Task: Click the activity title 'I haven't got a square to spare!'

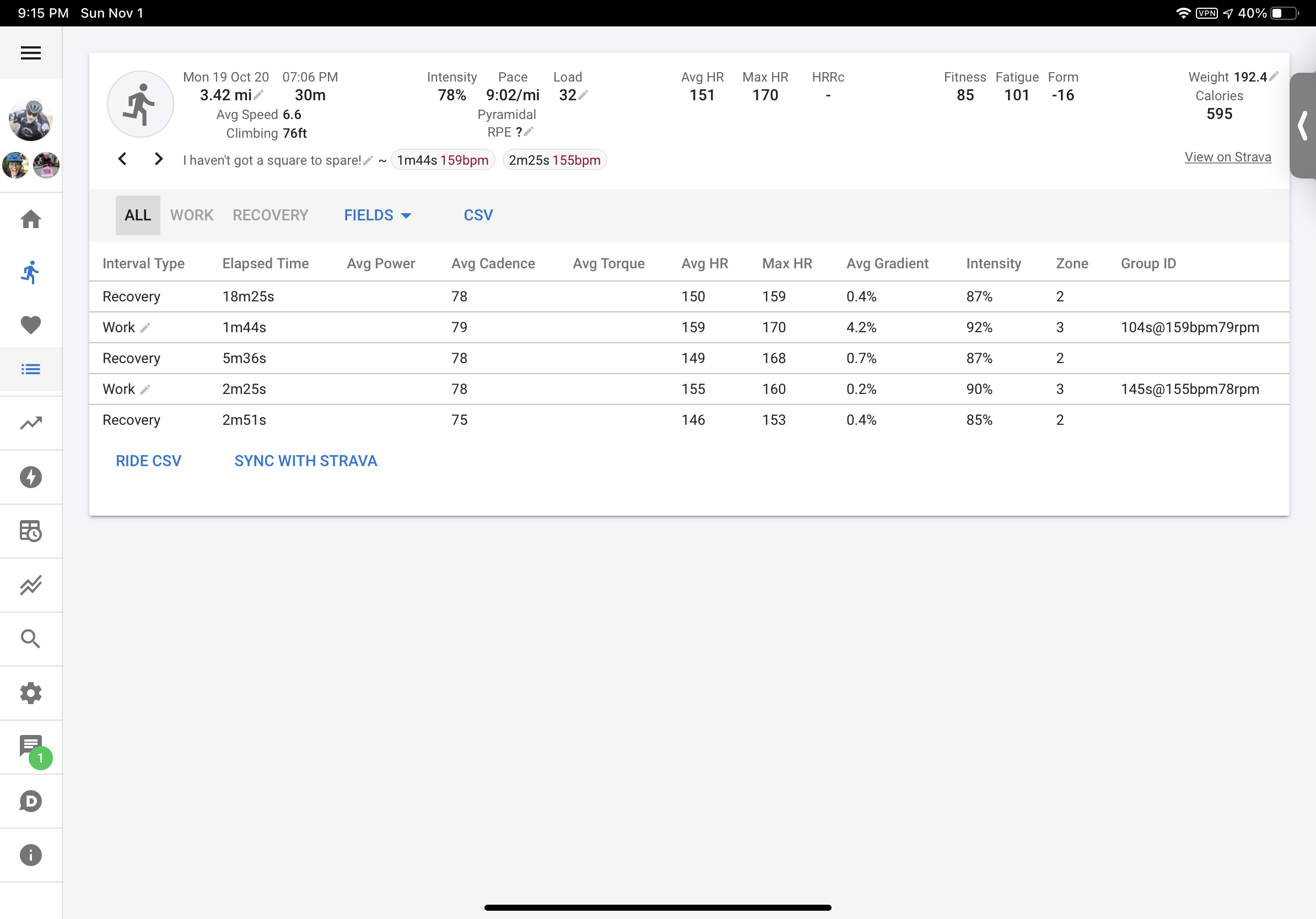Action: point(272,160)
